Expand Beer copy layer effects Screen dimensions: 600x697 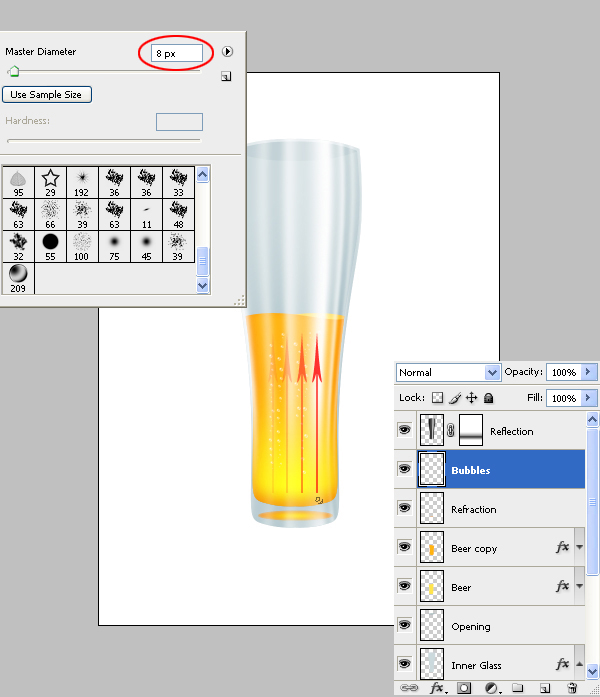pyautogui.click(x=579, y=548)
